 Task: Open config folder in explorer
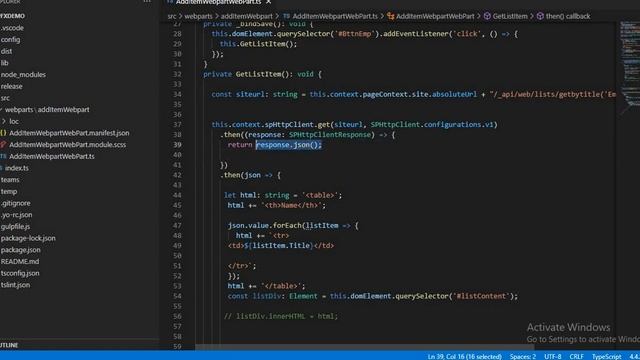pos(10,40)
